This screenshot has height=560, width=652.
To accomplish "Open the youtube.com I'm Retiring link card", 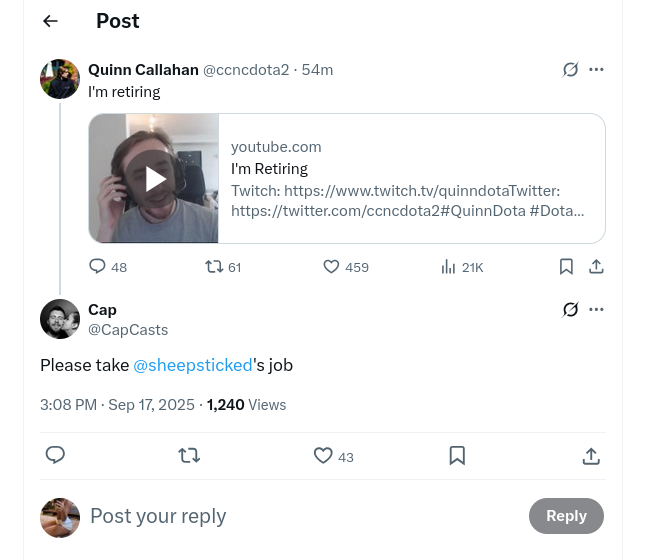I will pyautogui.click(x=347, y=178).
